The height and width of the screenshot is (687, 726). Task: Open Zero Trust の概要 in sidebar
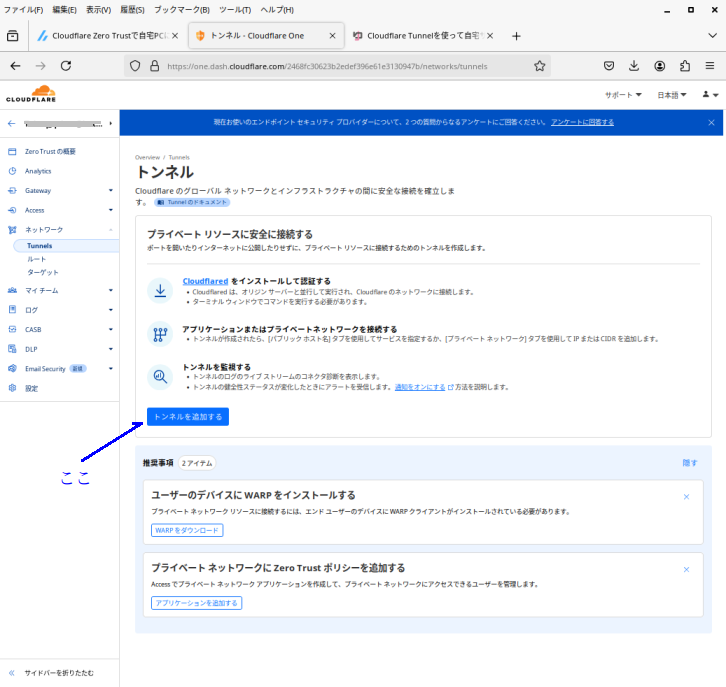pos(50,151)
